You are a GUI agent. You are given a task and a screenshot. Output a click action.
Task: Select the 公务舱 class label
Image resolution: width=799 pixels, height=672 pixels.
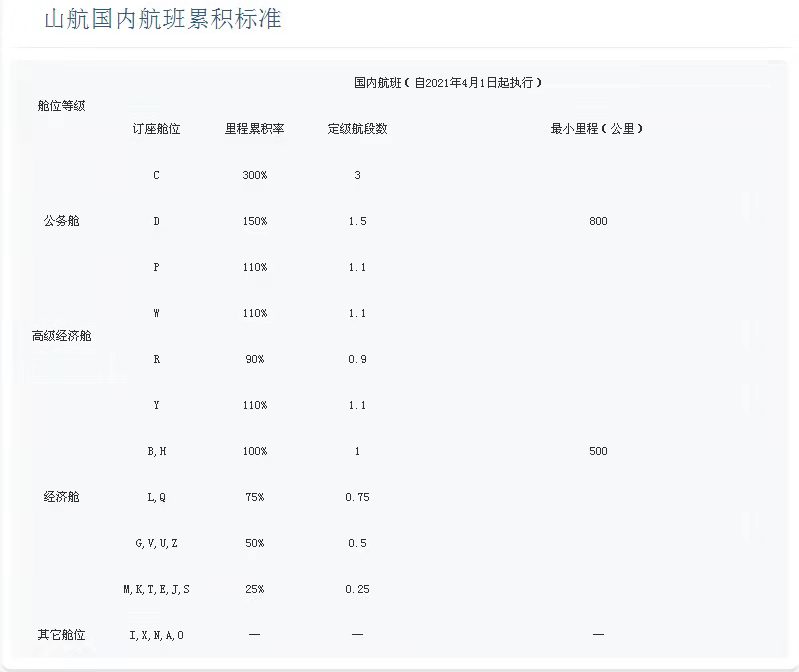[x=61, y=221]
